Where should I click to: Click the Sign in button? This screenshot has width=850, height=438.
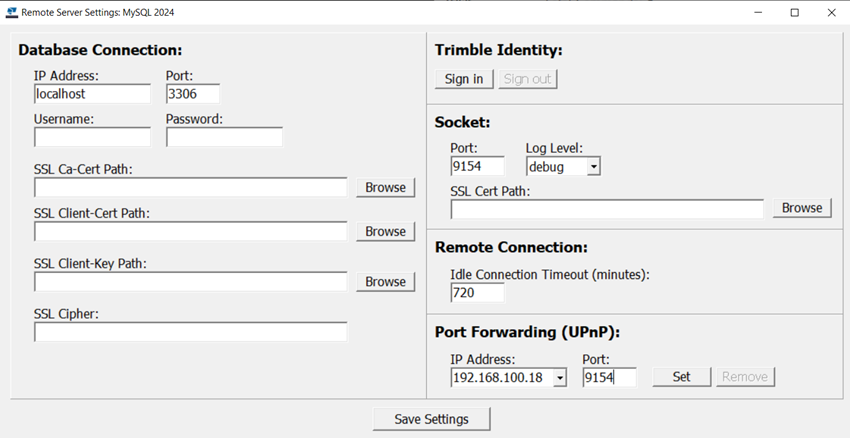(x=464, y=79)
